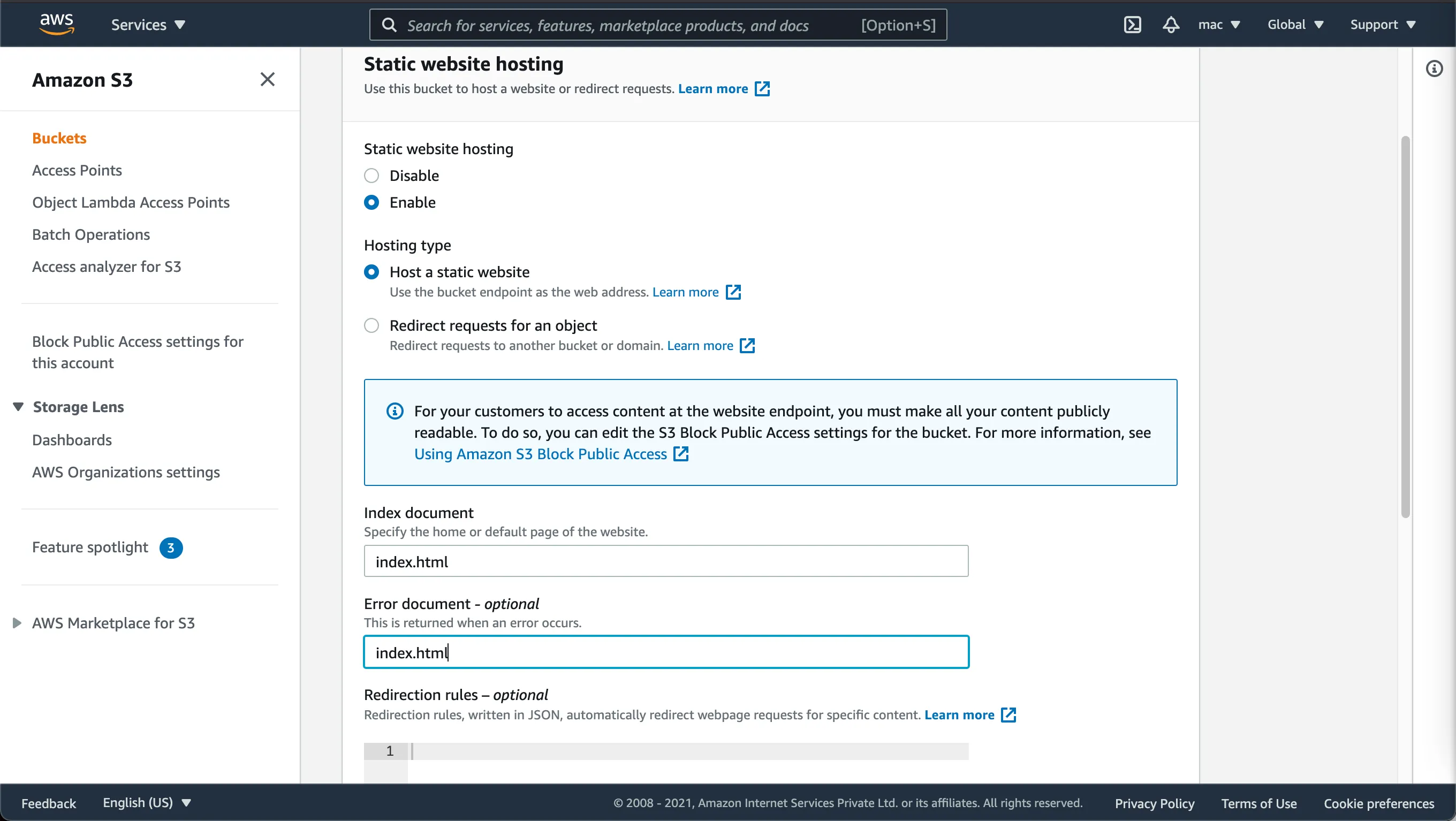
Task: Click external icon after Block Public Access link
Action: pos(681,454)
